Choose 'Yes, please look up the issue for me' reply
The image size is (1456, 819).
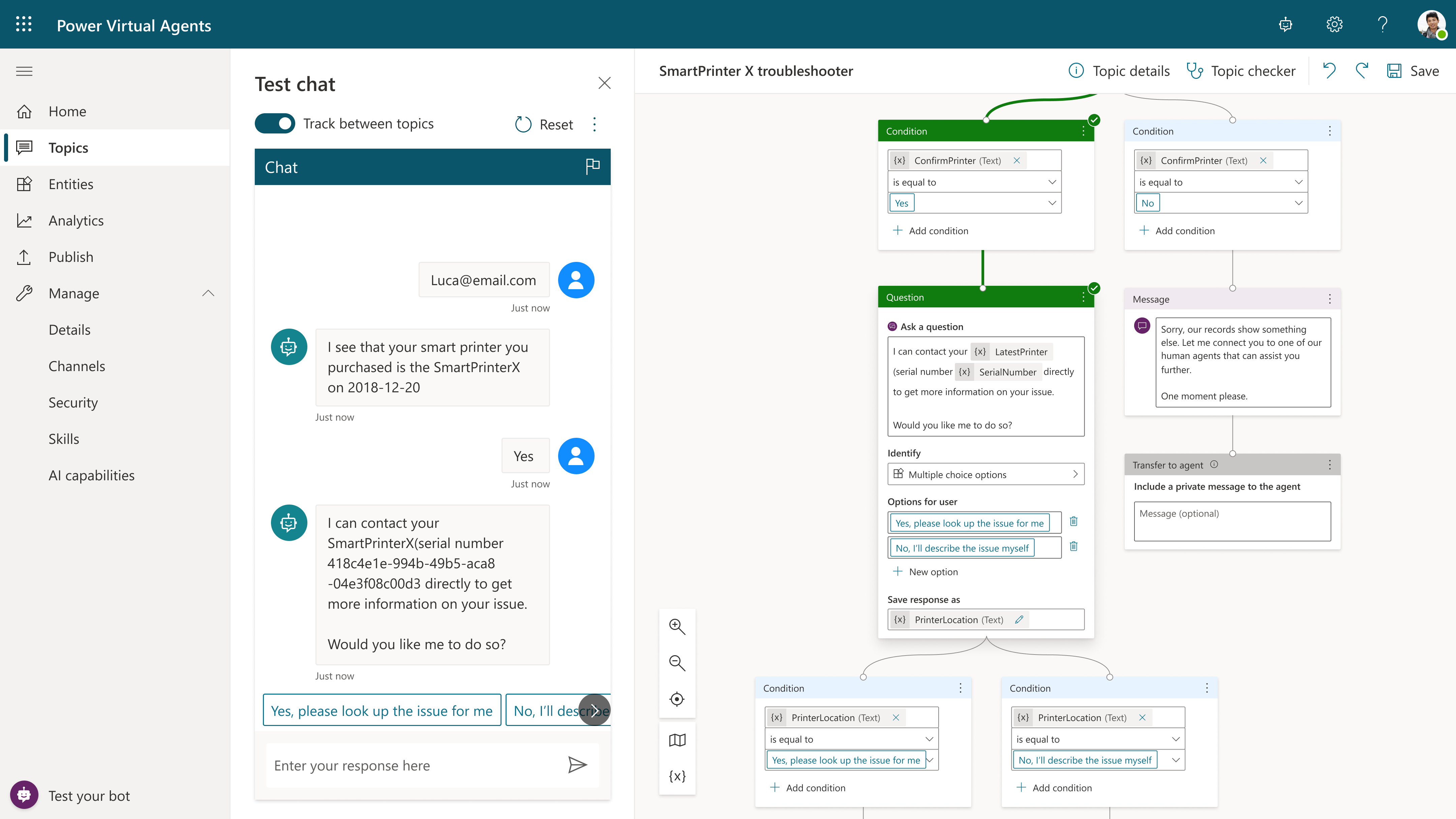[x=382, y=710]
